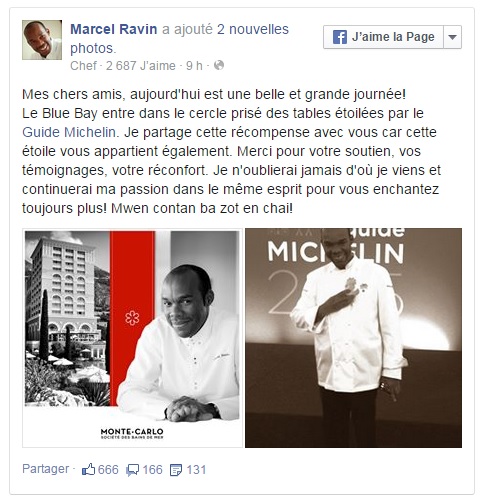Click the thumbs-up like icon
The height and width of the screenshot is (501, 483).
coord(88,470)
